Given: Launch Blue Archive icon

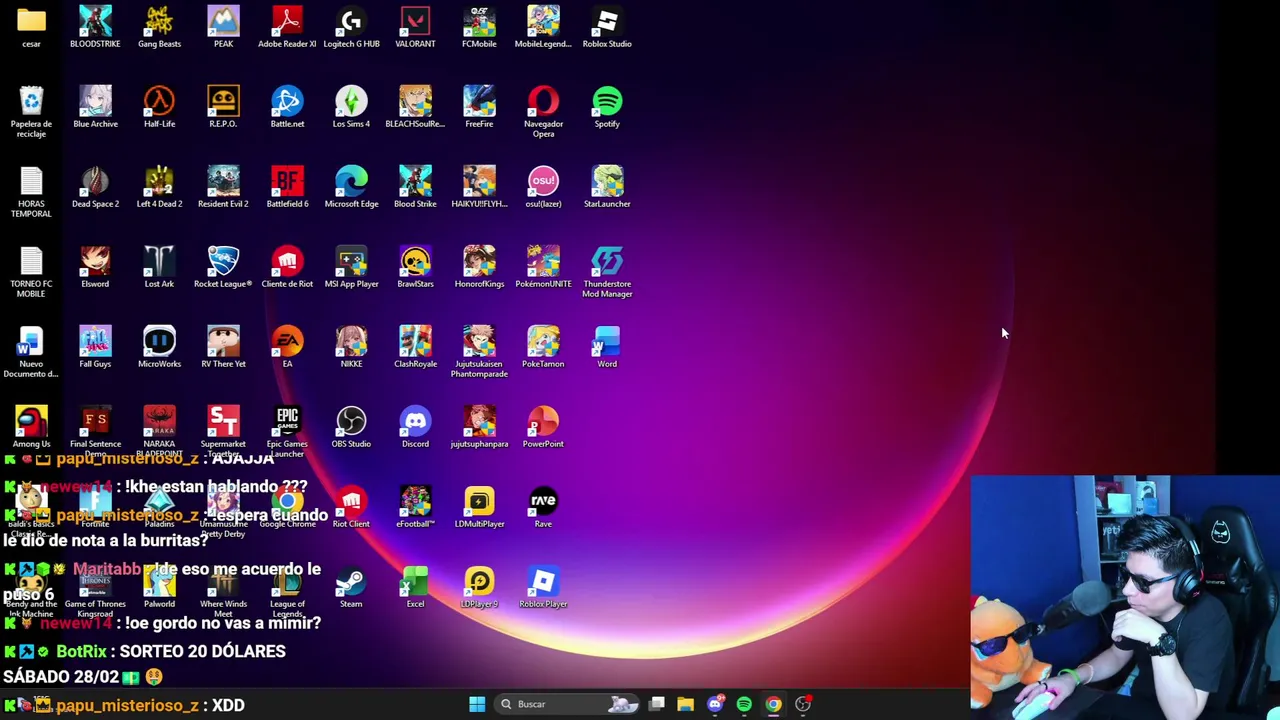Looking at the screenshot, I should [x=95, y=107].
